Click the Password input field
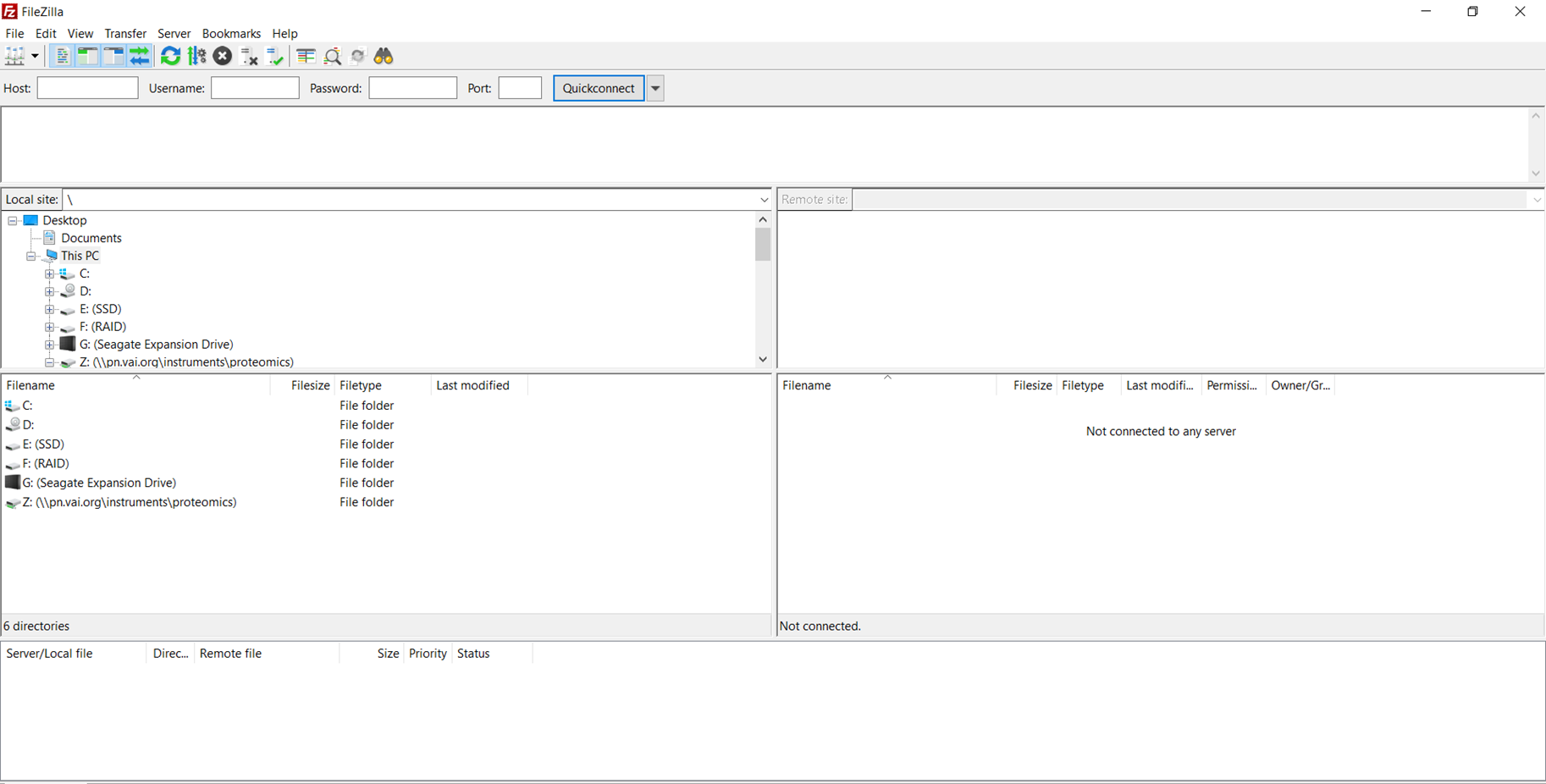The image size is (1546, 784). pyautogui.click(x=413, y=88)
